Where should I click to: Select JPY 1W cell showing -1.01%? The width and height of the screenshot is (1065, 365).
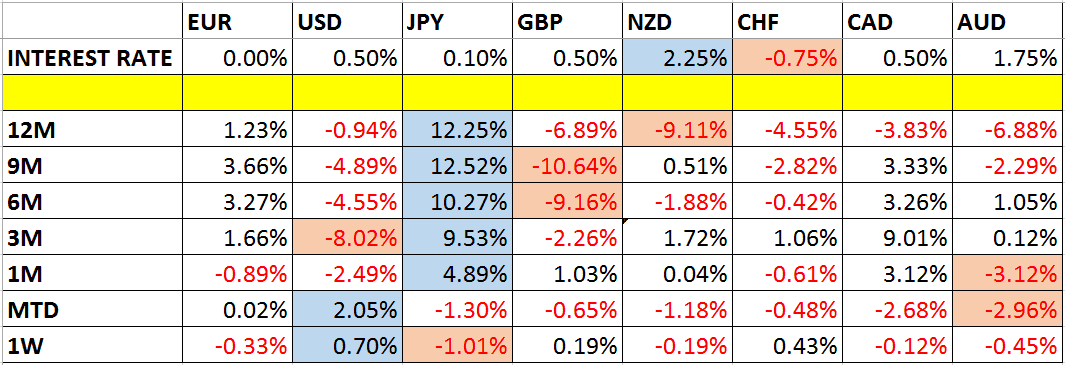457,343
